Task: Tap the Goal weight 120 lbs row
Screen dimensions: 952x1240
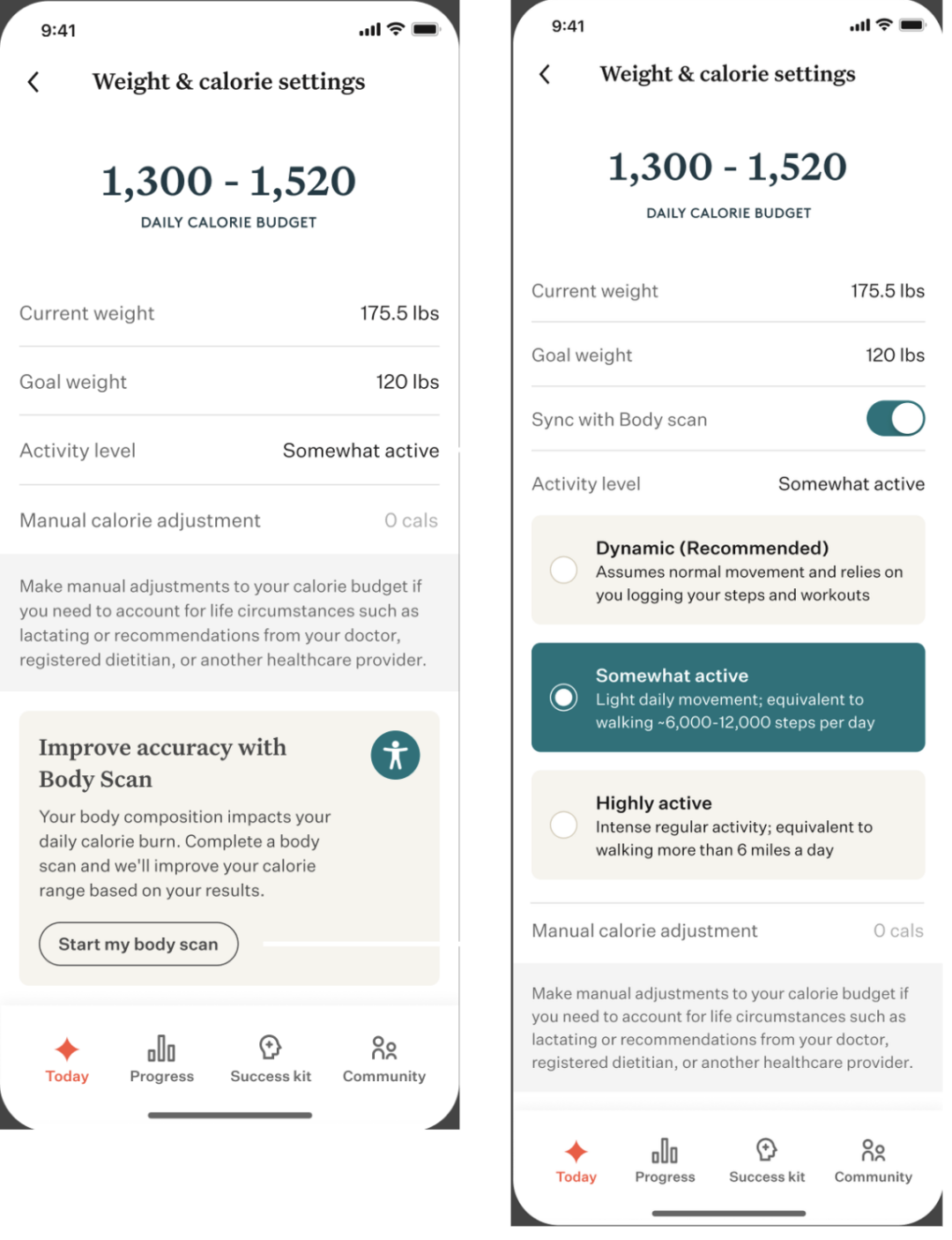Action: coord(228,381)
